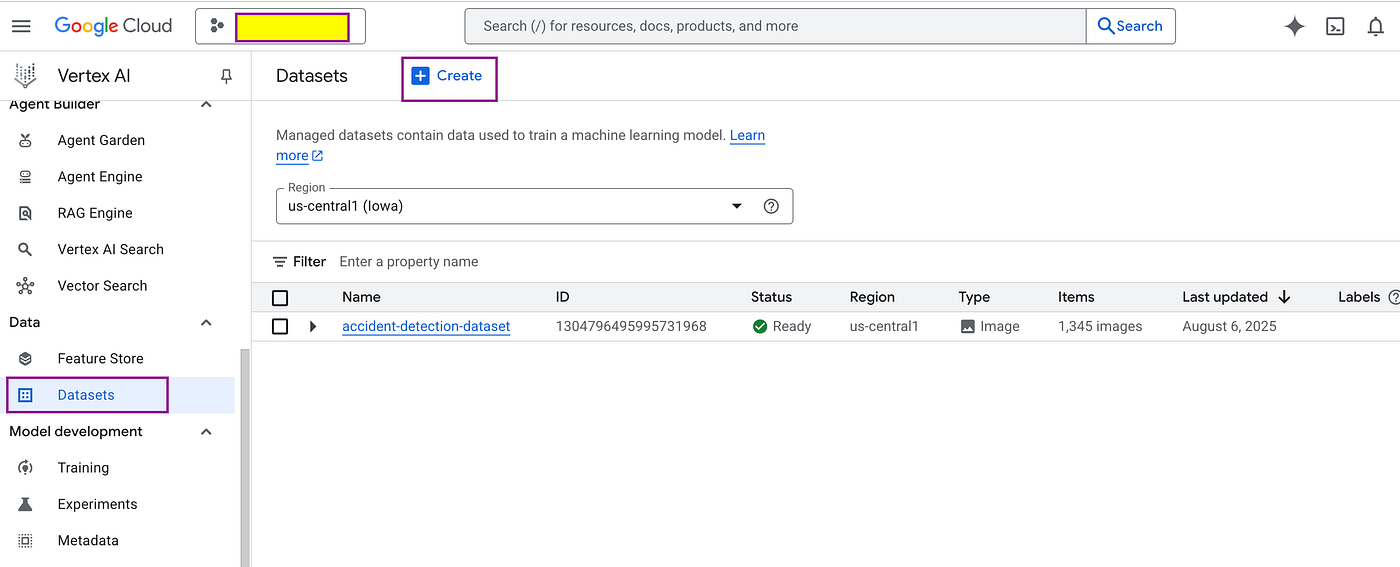Select Vector Search in sidebar
Screen dimensions: 1400x567
pos(102,286)
